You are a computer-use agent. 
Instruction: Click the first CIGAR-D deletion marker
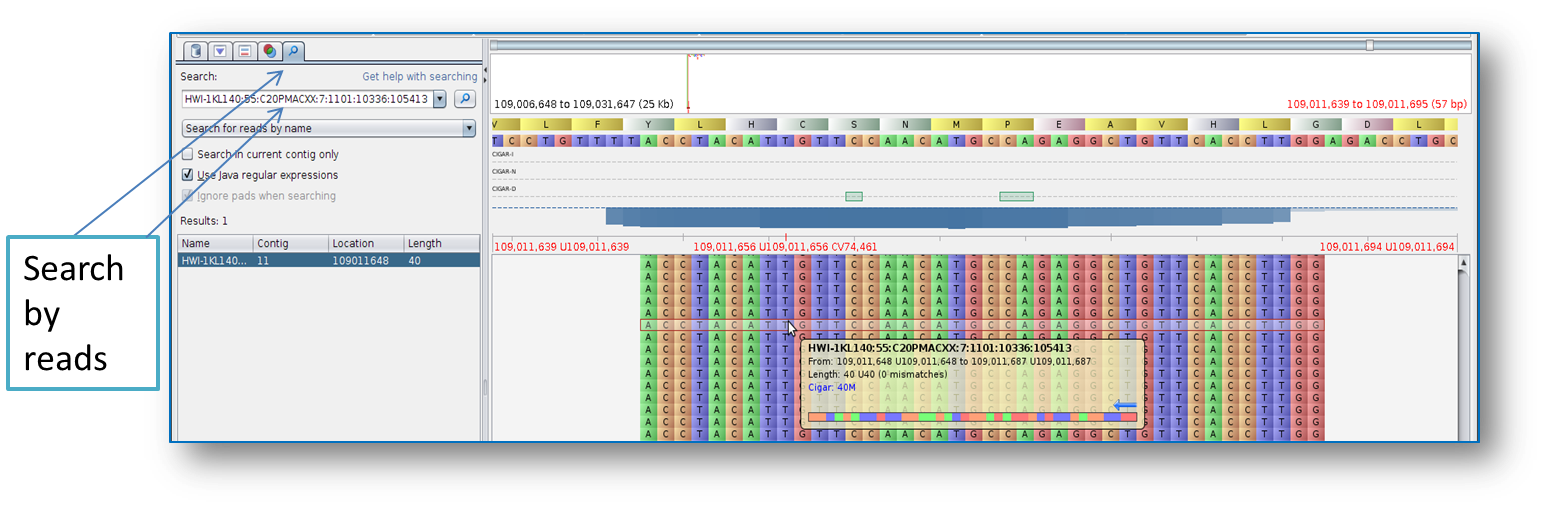pos(853,196)
